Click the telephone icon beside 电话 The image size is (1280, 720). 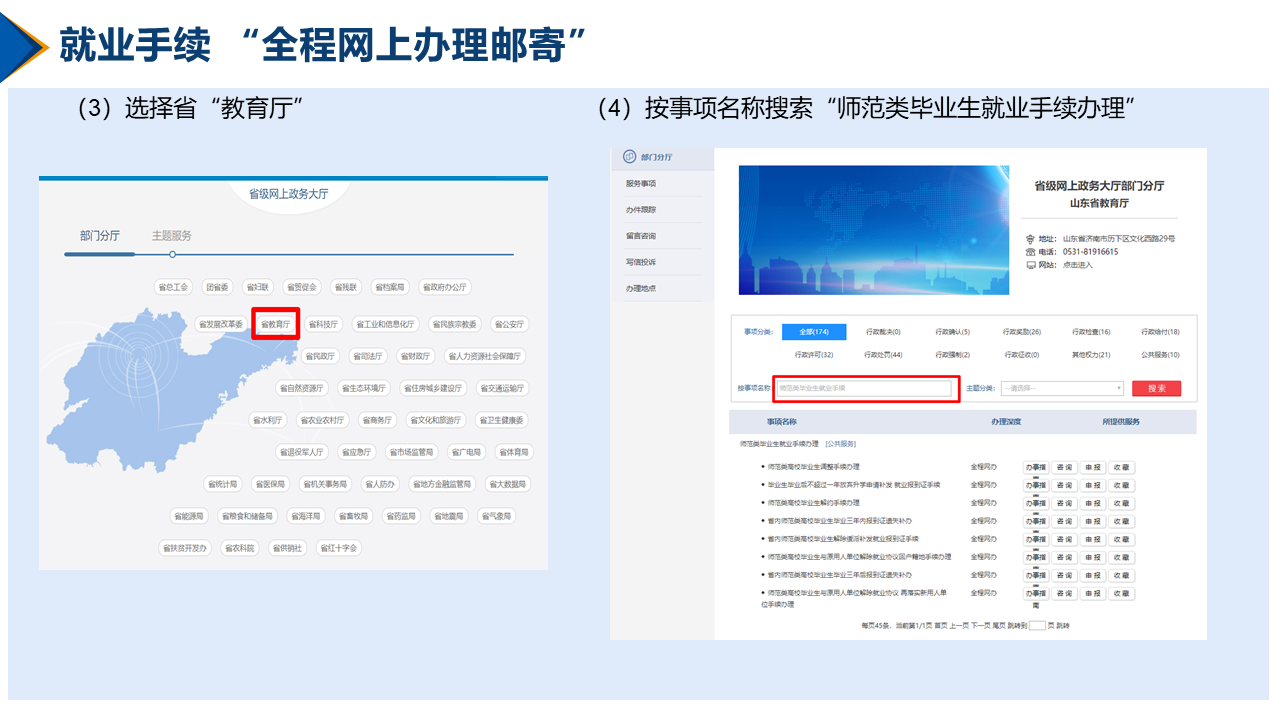point(1030,252)
